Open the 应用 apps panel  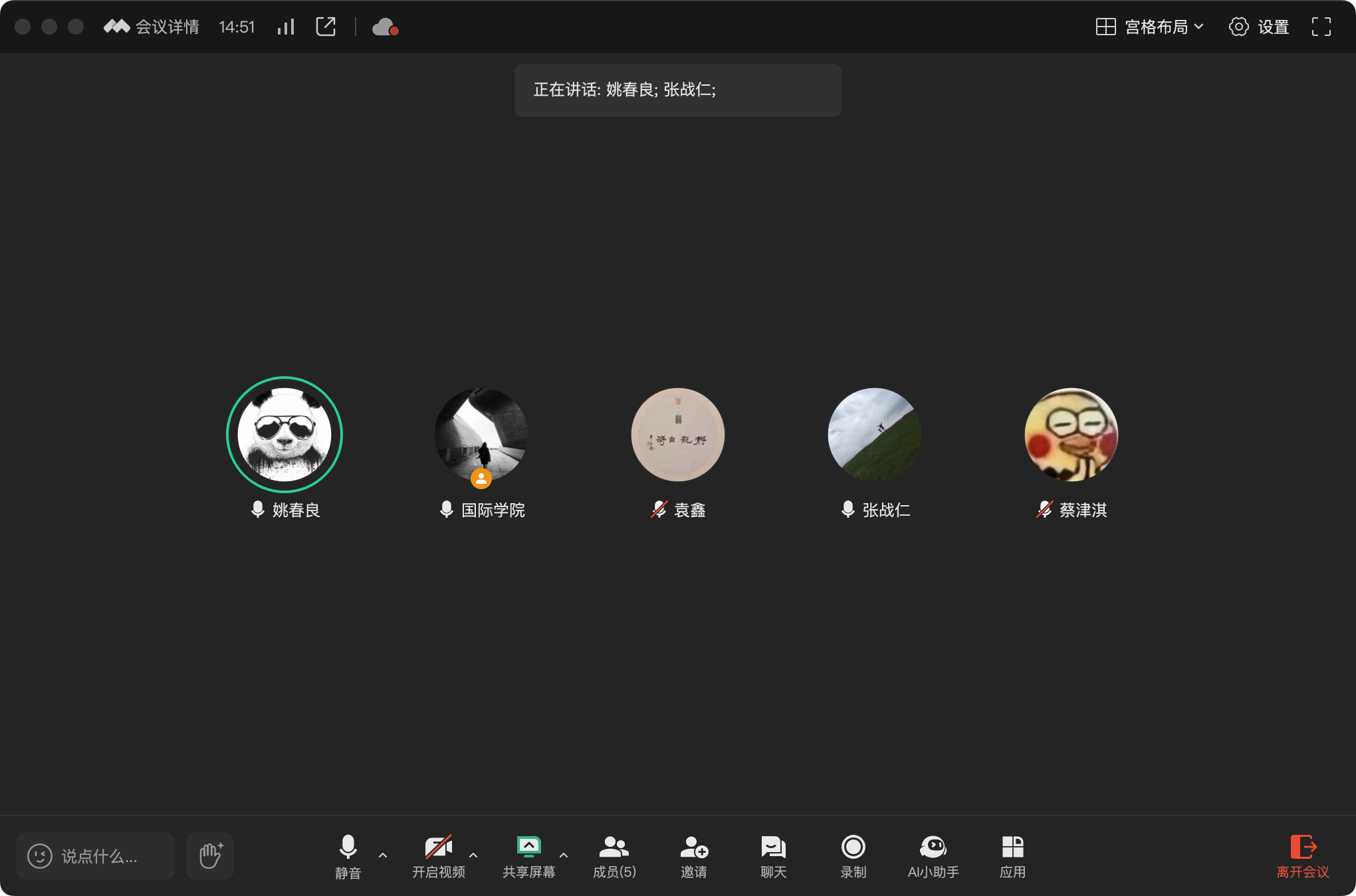(x=1012, y=856)
